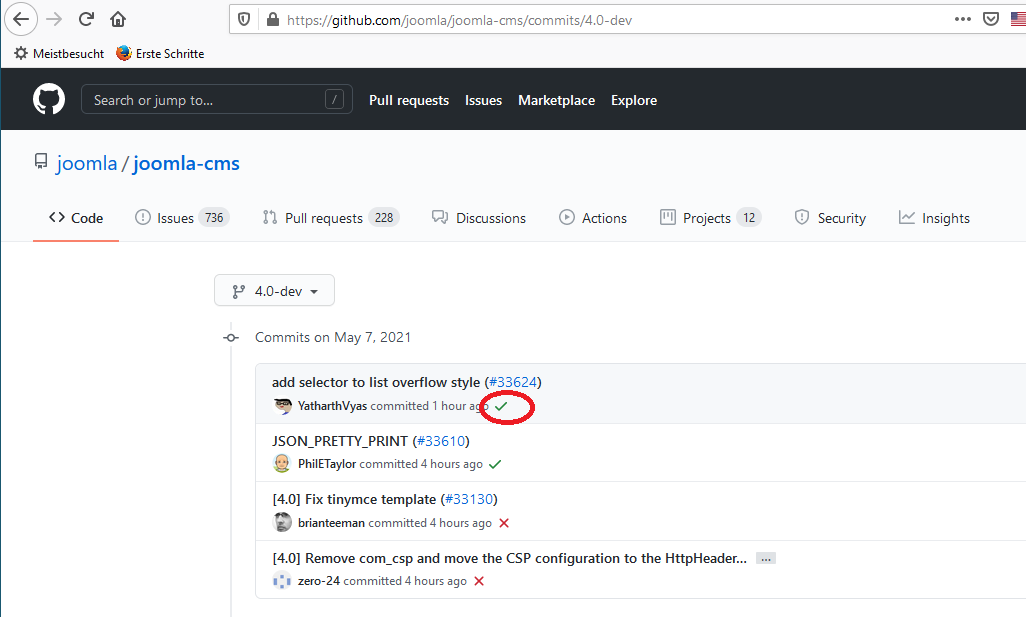Click red X status on brianteeman commit
Image resolution: width=1026 pixels, height=617 pixels.
pos(504,523)
